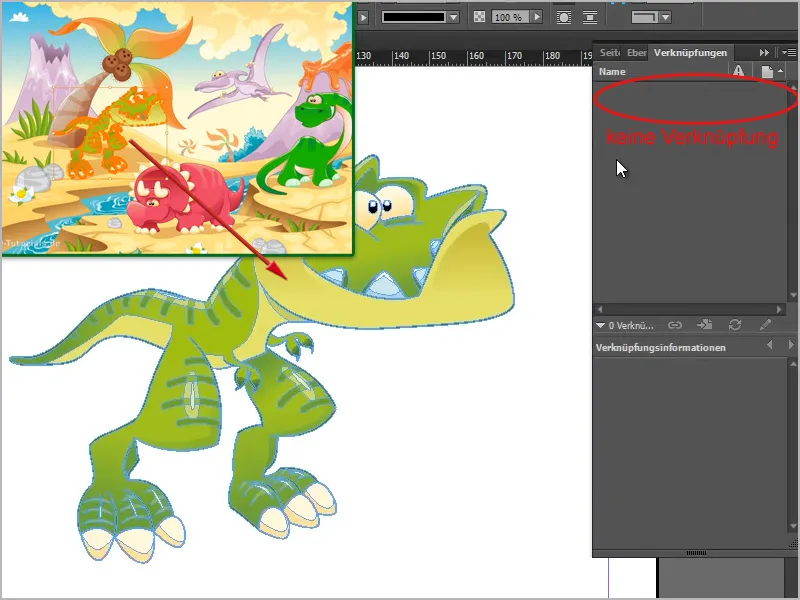Click the update link refresh icon
This screenshot has width=800, height=600.
tap(735, 324)
